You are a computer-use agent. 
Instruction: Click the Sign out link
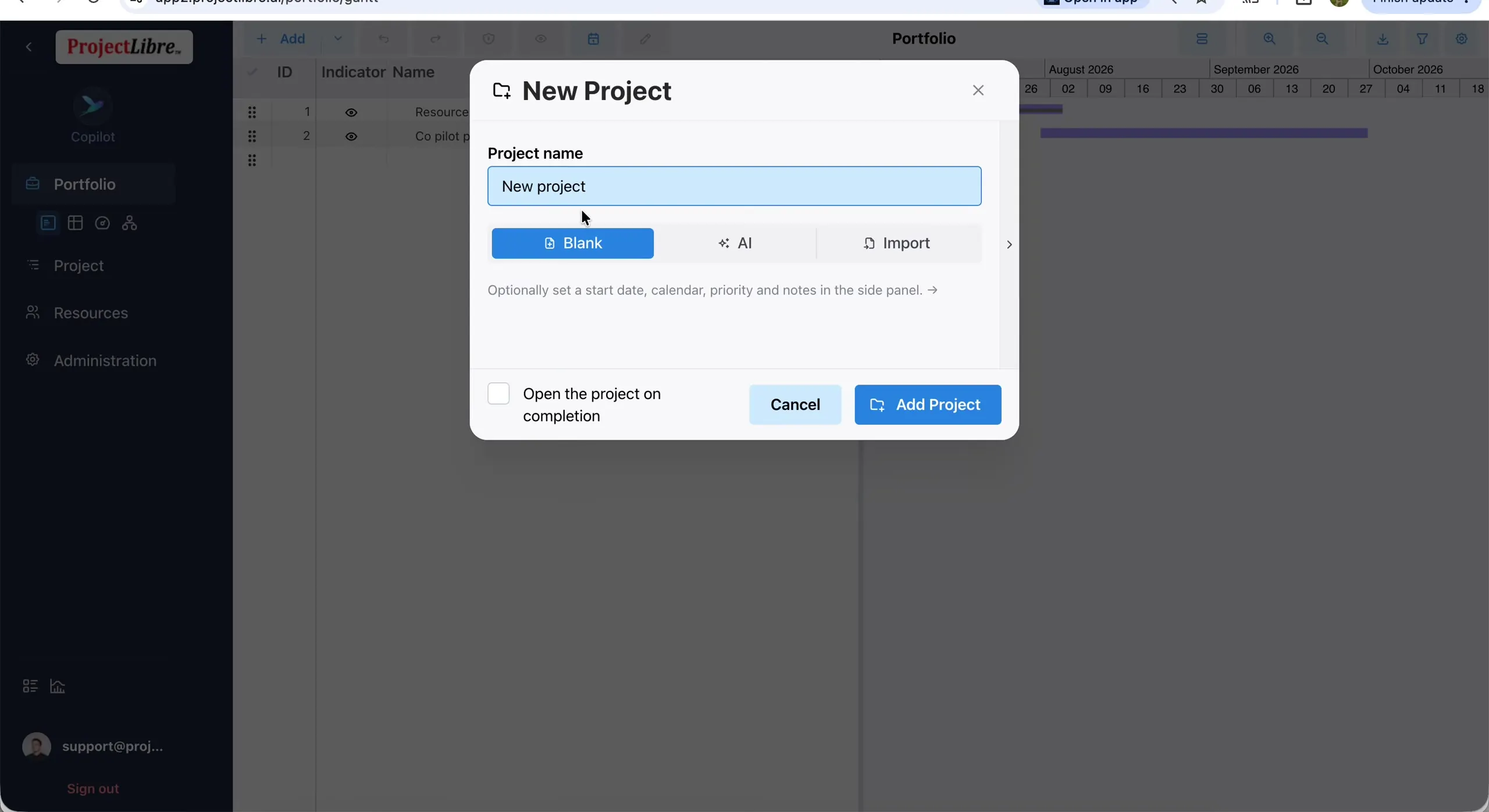point(93,788)
